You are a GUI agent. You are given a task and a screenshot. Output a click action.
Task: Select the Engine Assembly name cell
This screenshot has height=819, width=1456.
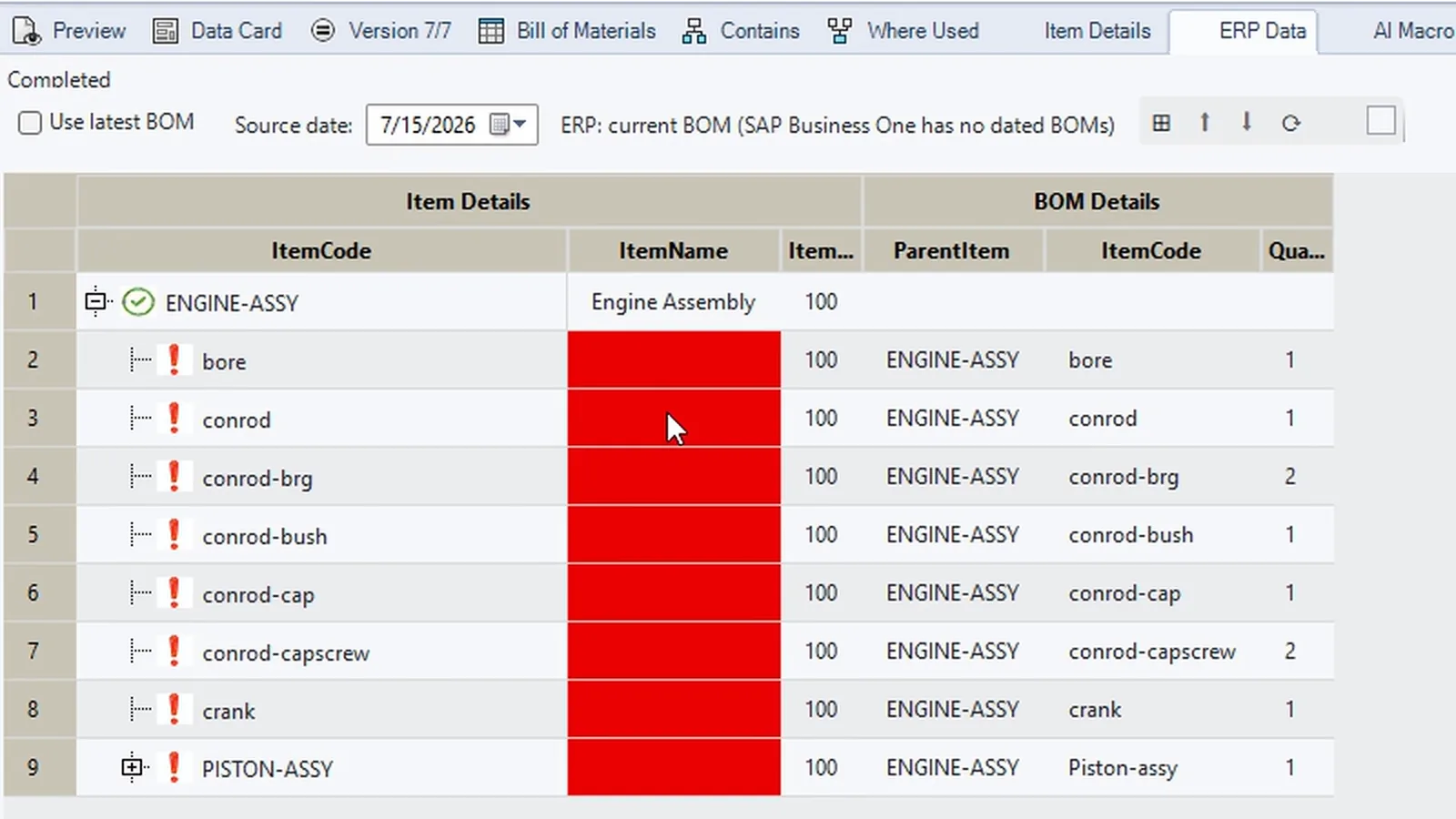(673, 302)
